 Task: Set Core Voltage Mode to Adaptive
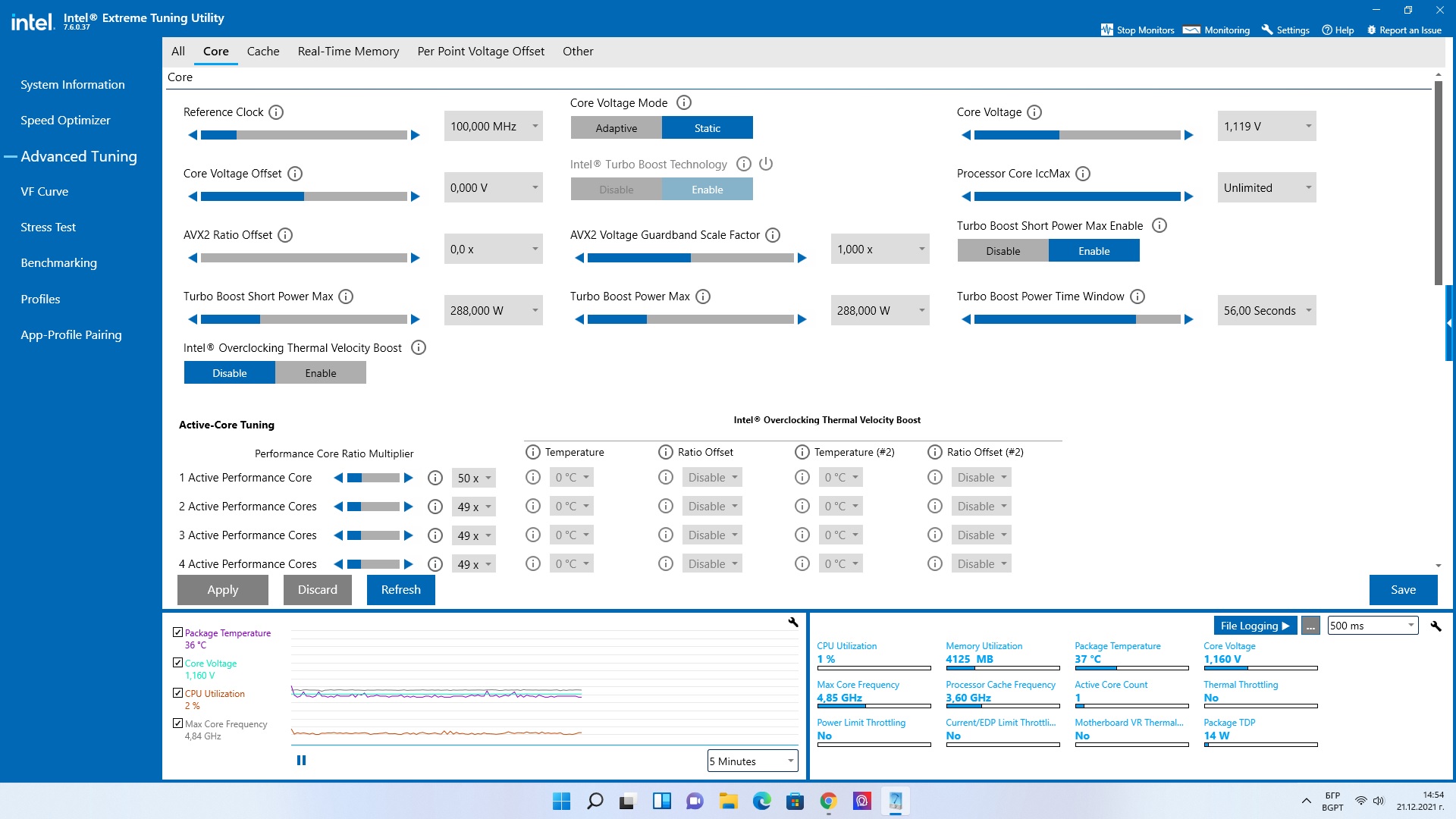click(616, 128)
